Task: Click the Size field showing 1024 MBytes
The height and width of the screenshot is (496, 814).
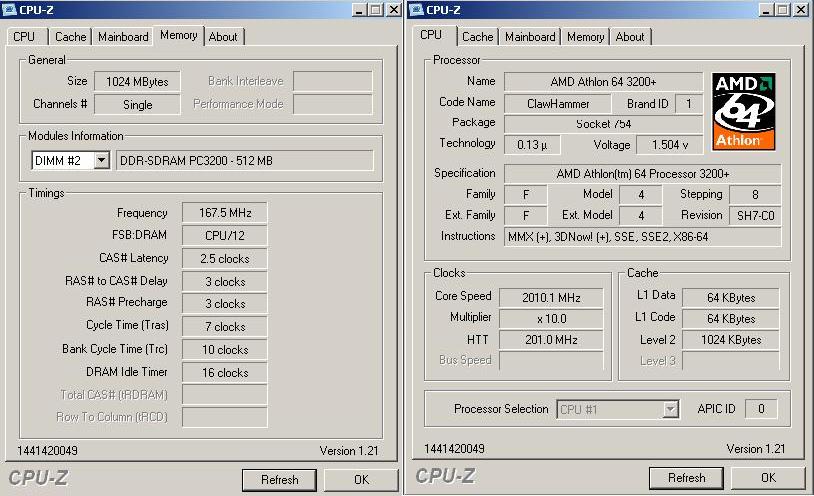Action: (x=137, y=82)
